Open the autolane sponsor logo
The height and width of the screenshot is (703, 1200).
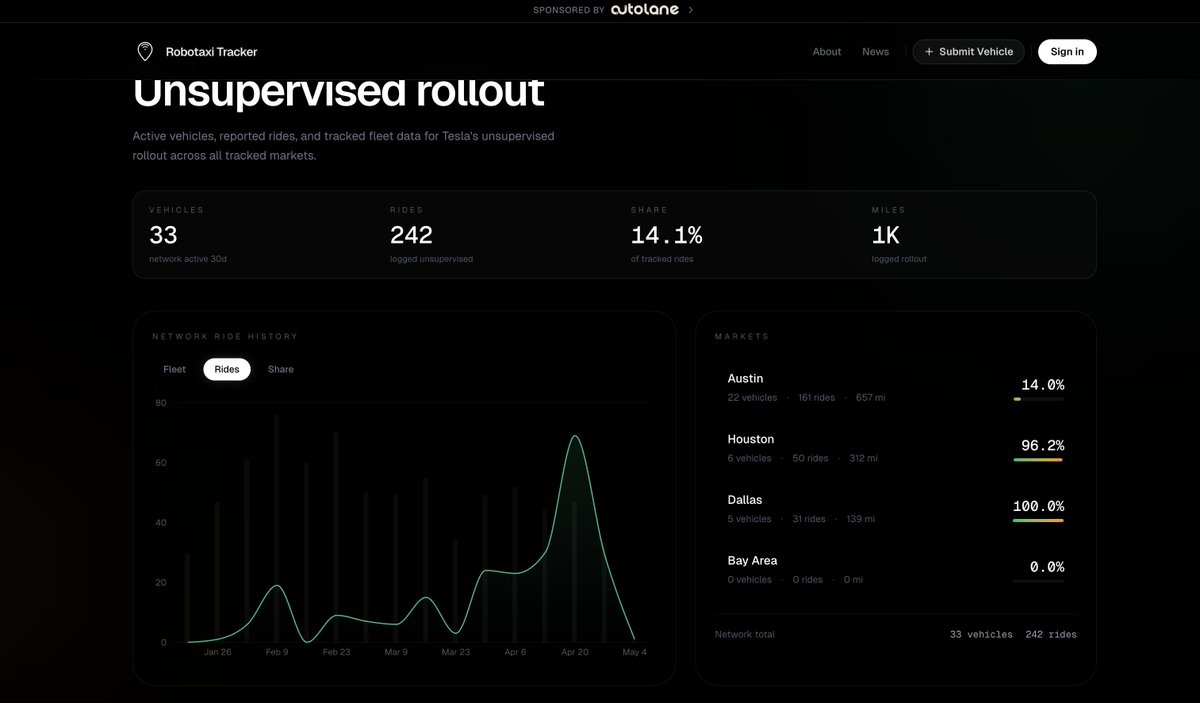click(x=646, y=10)
